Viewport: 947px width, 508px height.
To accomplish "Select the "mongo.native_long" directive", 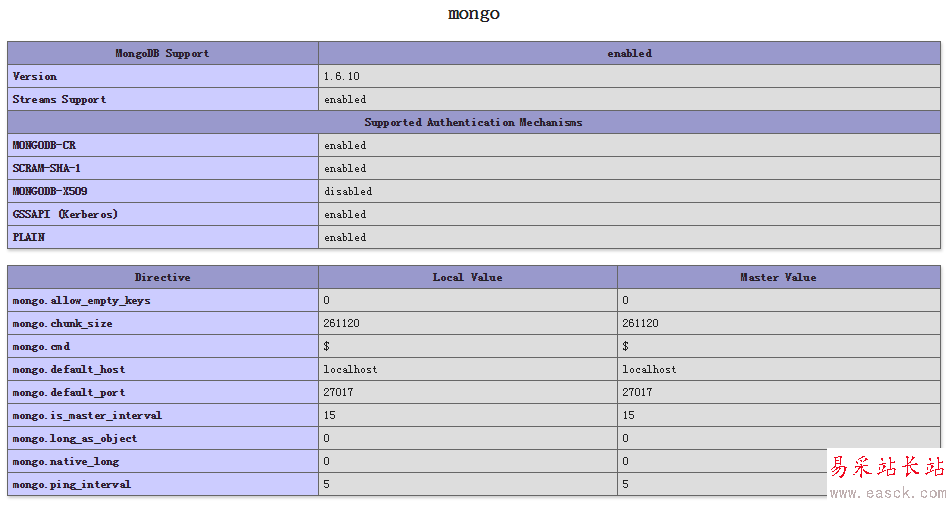I will click(66, 461).
